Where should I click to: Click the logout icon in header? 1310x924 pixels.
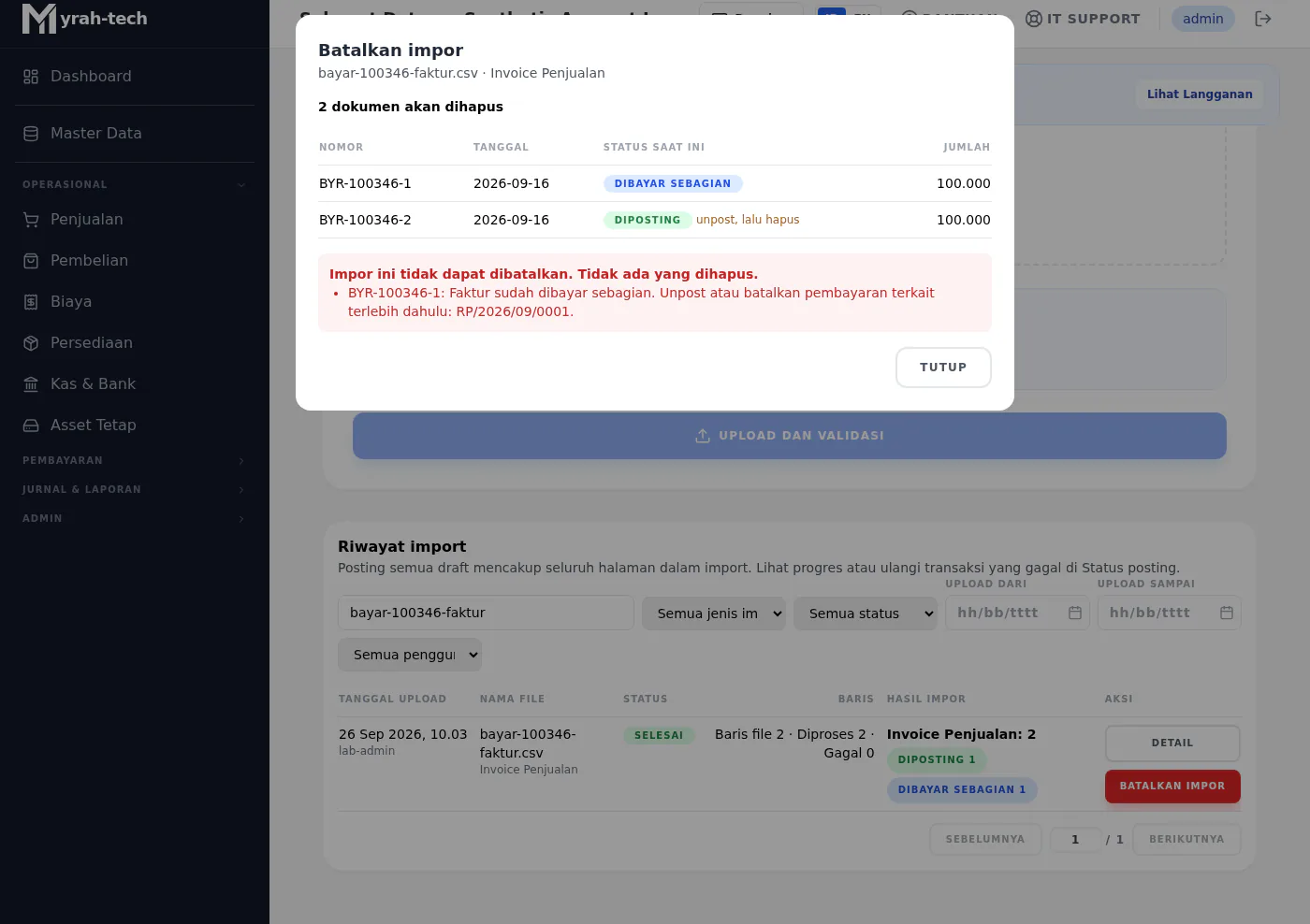pyautogui.click(x=1263, y=19)
